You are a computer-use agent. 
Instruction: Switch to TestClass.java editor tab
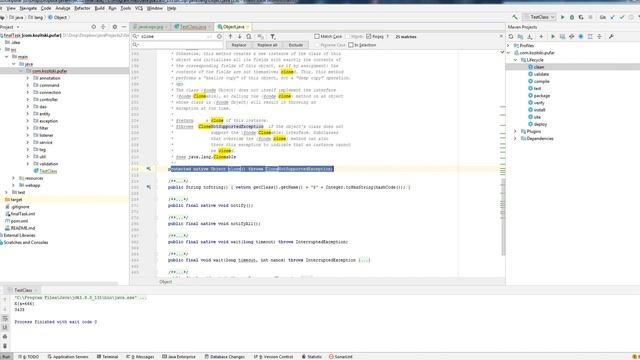point(192,27)
